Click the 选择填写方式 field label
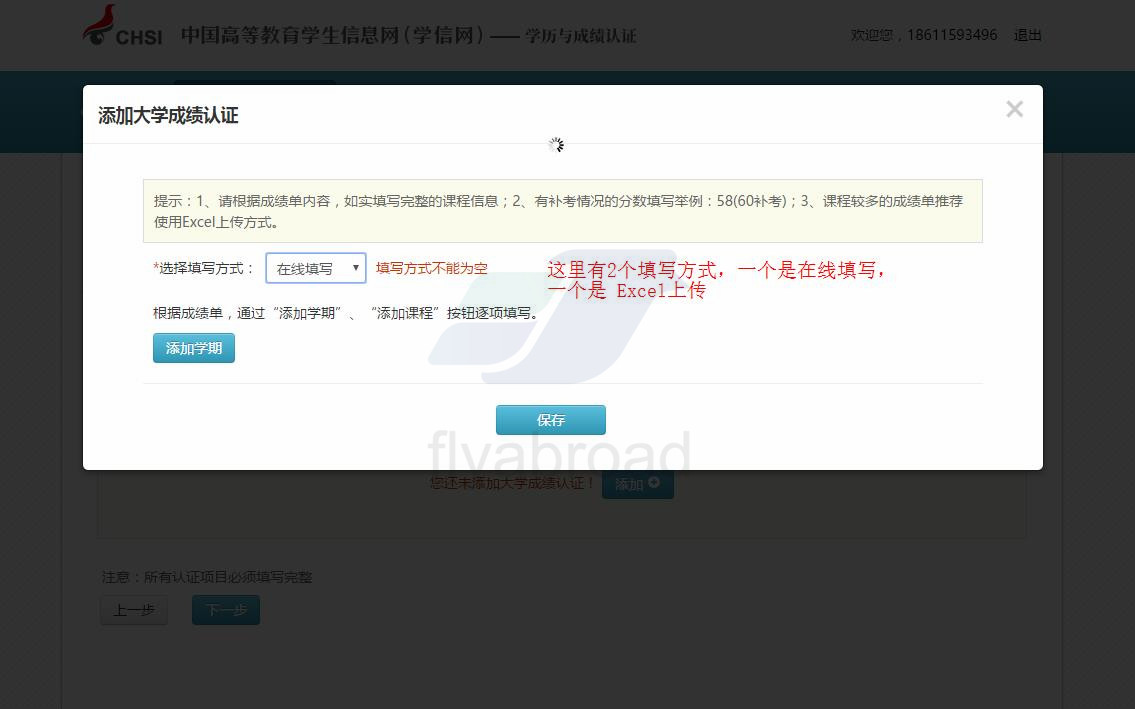Image resolution: width=1135 pixels, height=709 pixels. (204, 268)
